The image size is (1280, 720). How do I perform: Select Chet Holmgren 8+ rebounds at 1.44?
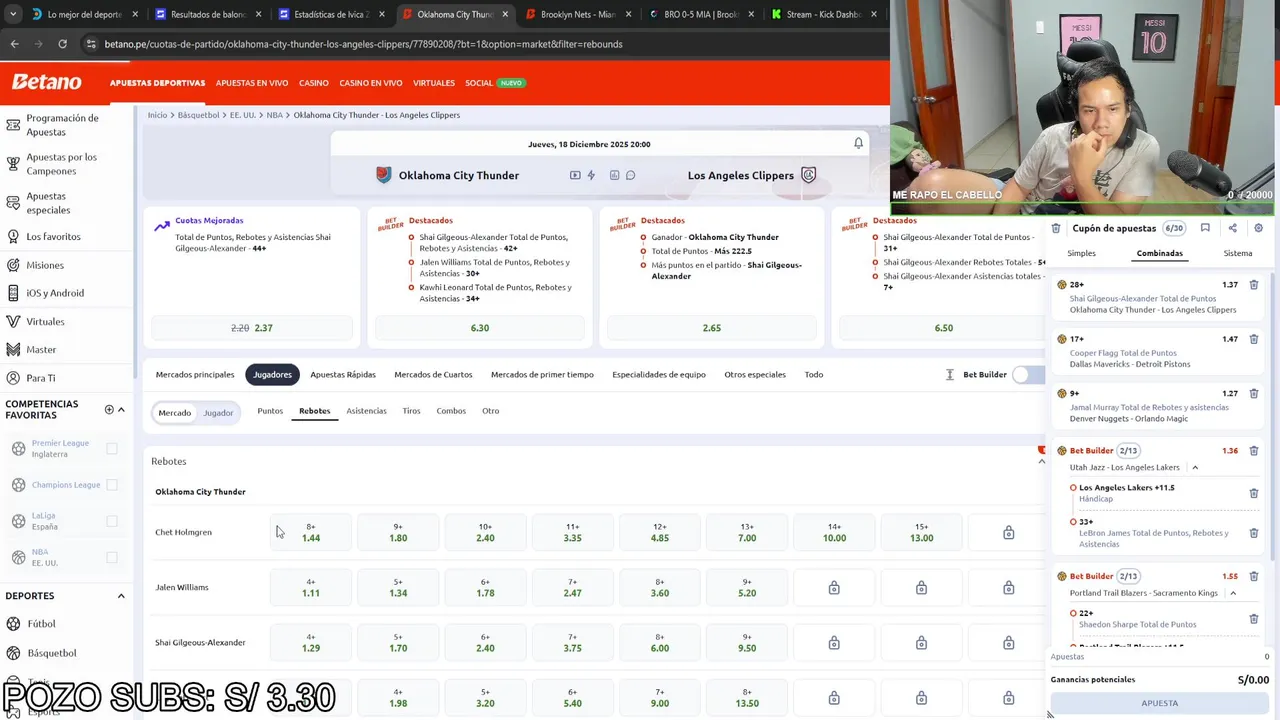[311, 532]
